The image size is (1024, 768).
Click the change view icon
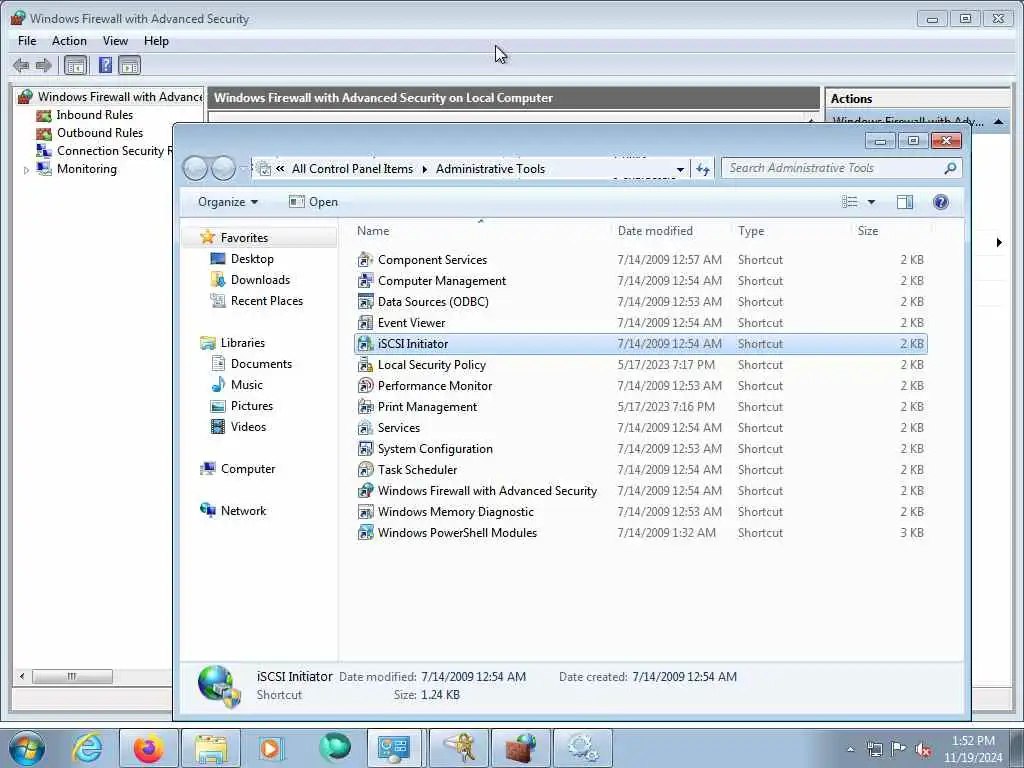[x=850, y=202]
